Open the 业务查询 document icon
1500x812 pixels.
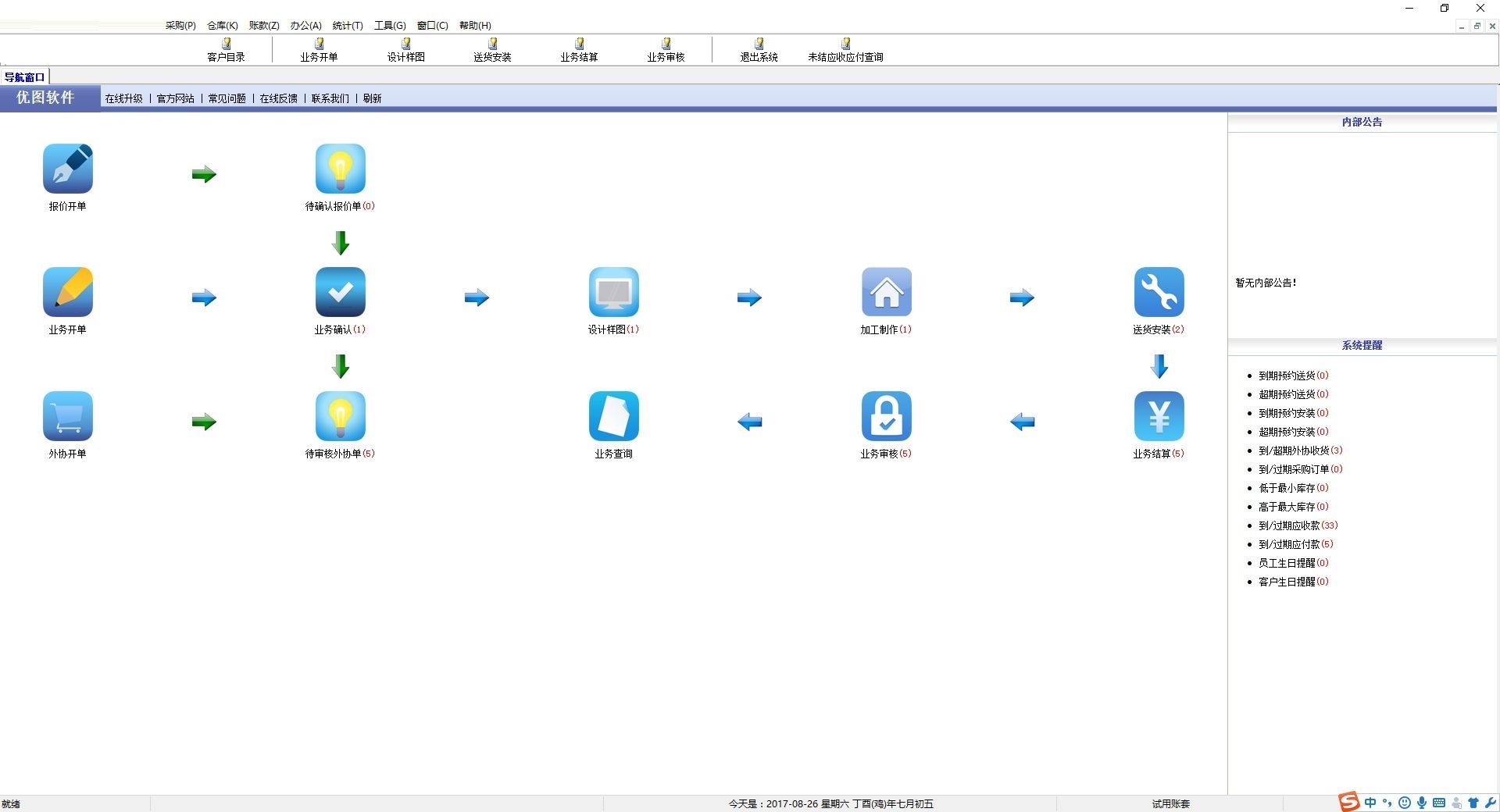(614, 416)
